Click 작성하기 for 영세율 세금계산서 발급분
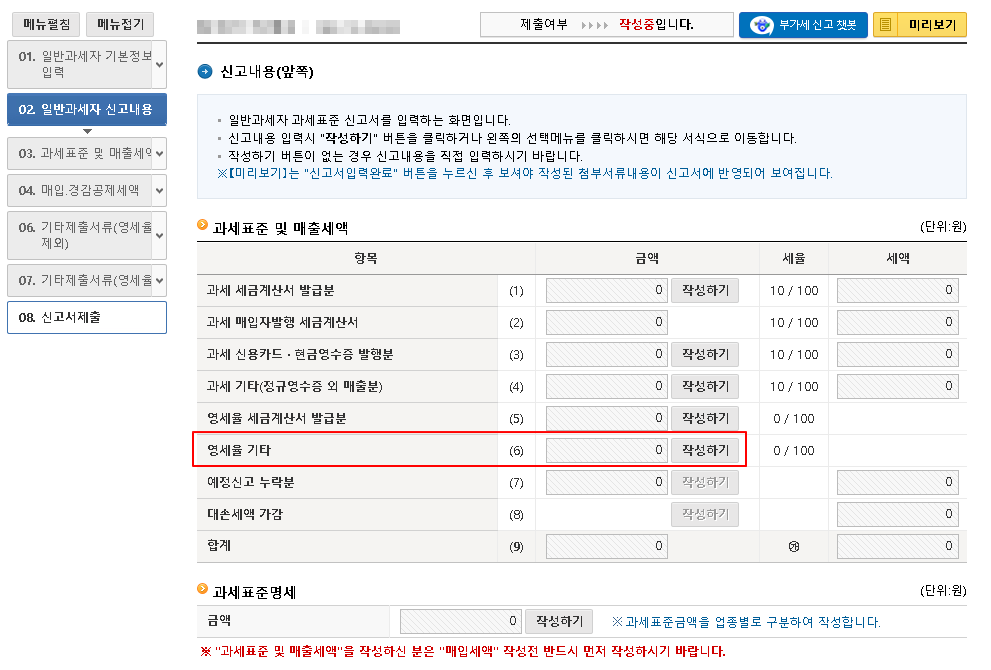This screenshot has width=991, height=670. tap(705, 418)
